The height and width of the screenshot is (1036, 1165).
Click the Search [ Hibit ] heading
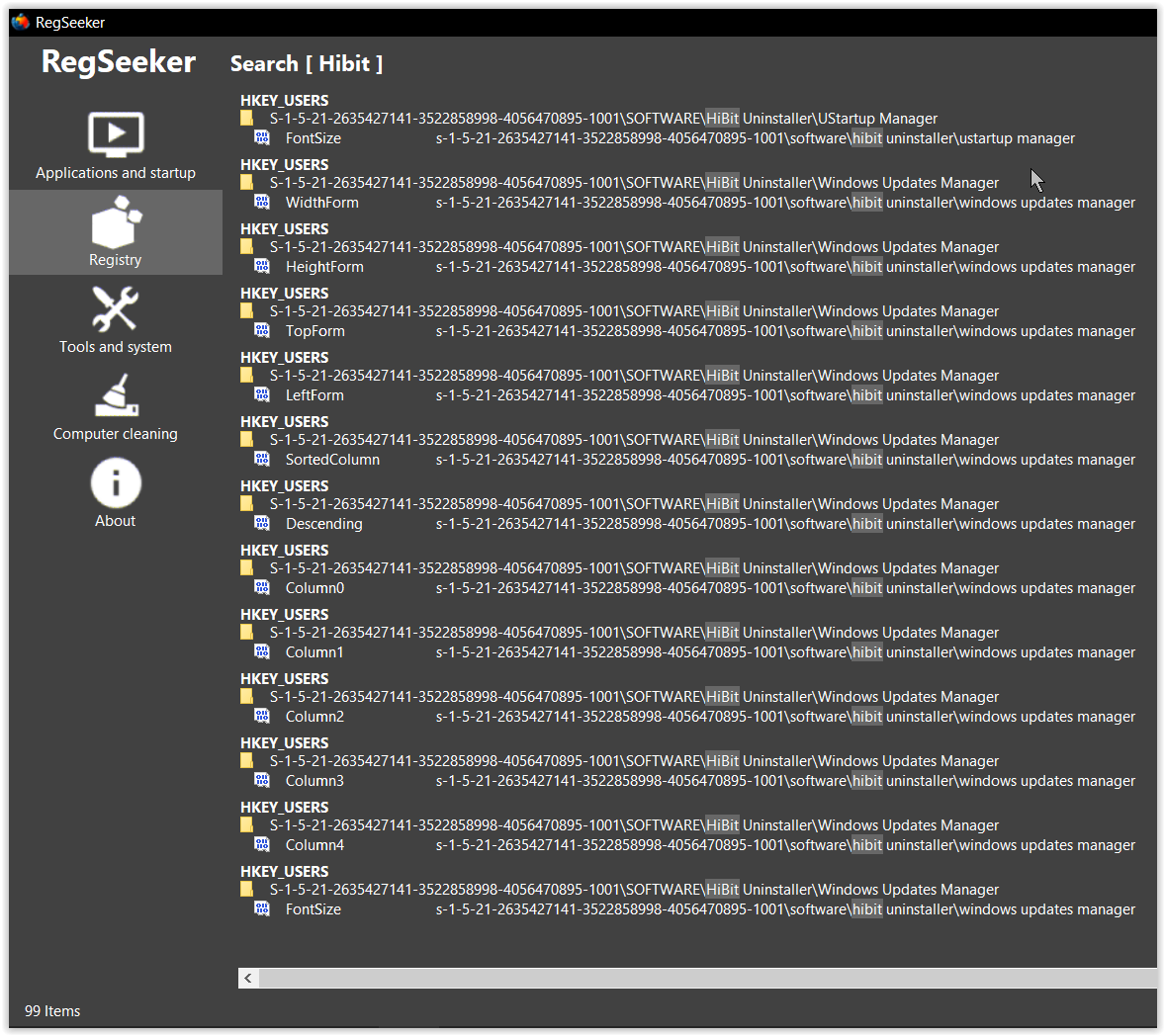[307, 64]
